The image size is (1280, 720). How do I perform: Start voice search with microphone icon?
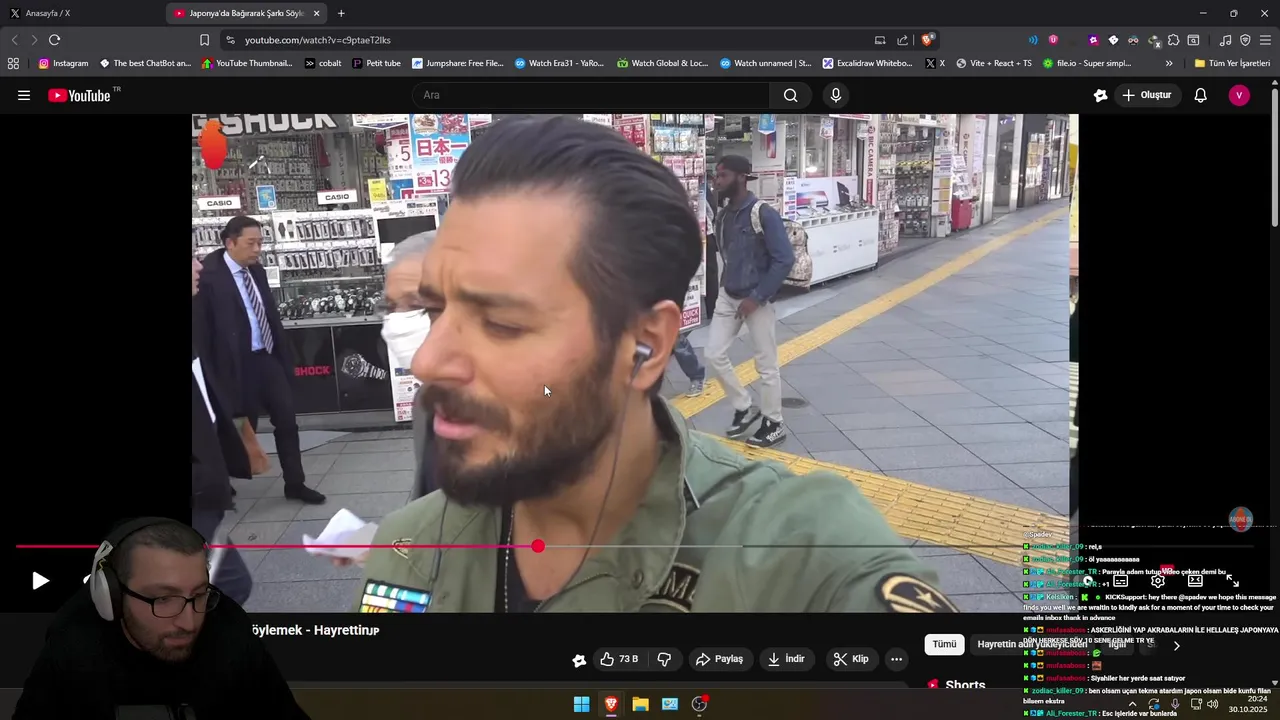pos(836,95)
